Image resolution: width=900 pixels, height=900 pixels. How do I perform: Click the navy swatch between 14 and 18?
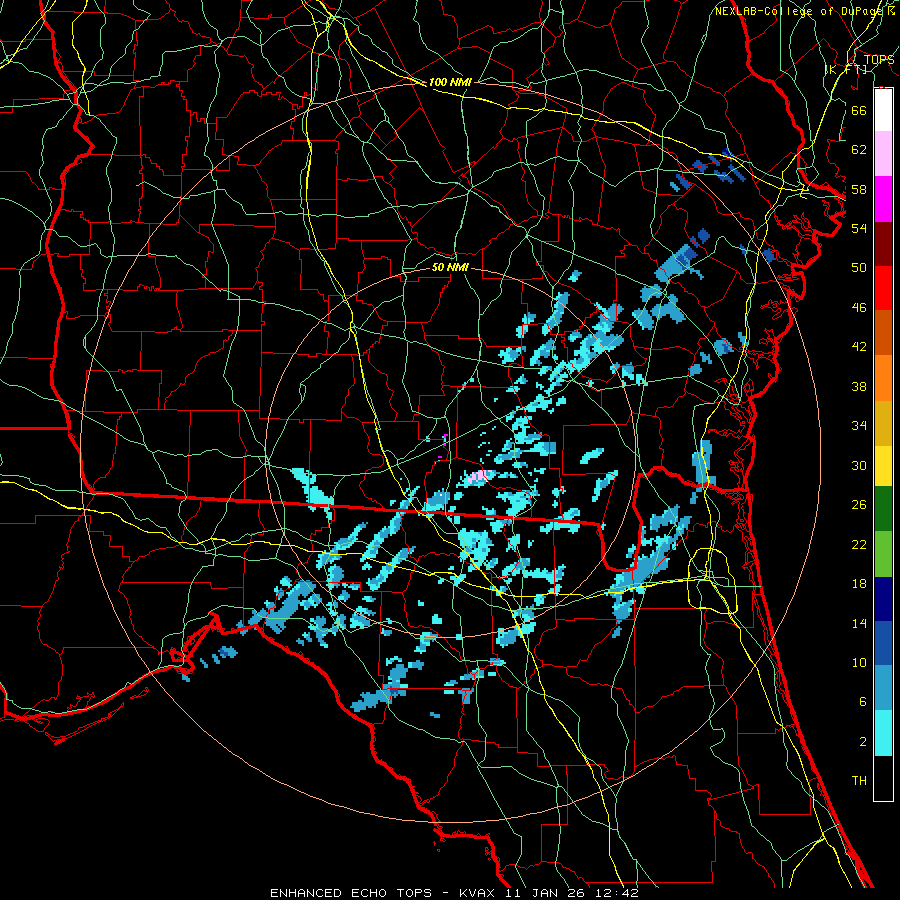pos(883,599)
